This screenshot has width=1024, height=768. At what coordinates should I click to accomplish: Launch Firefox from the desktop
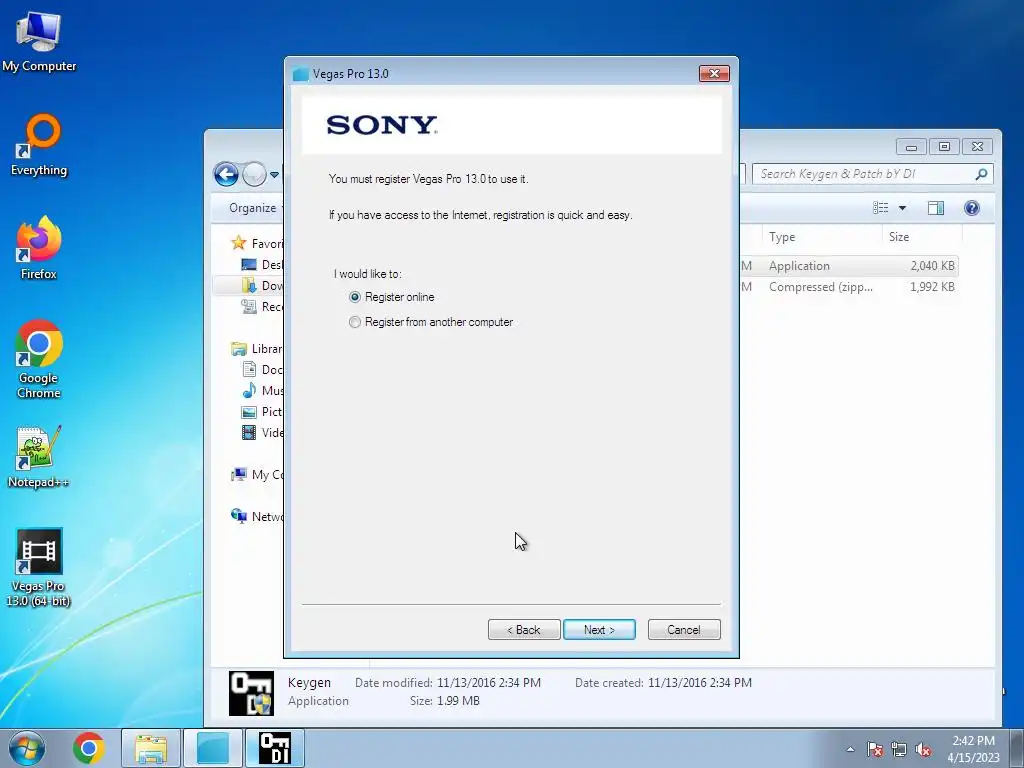tap(39, 248)
